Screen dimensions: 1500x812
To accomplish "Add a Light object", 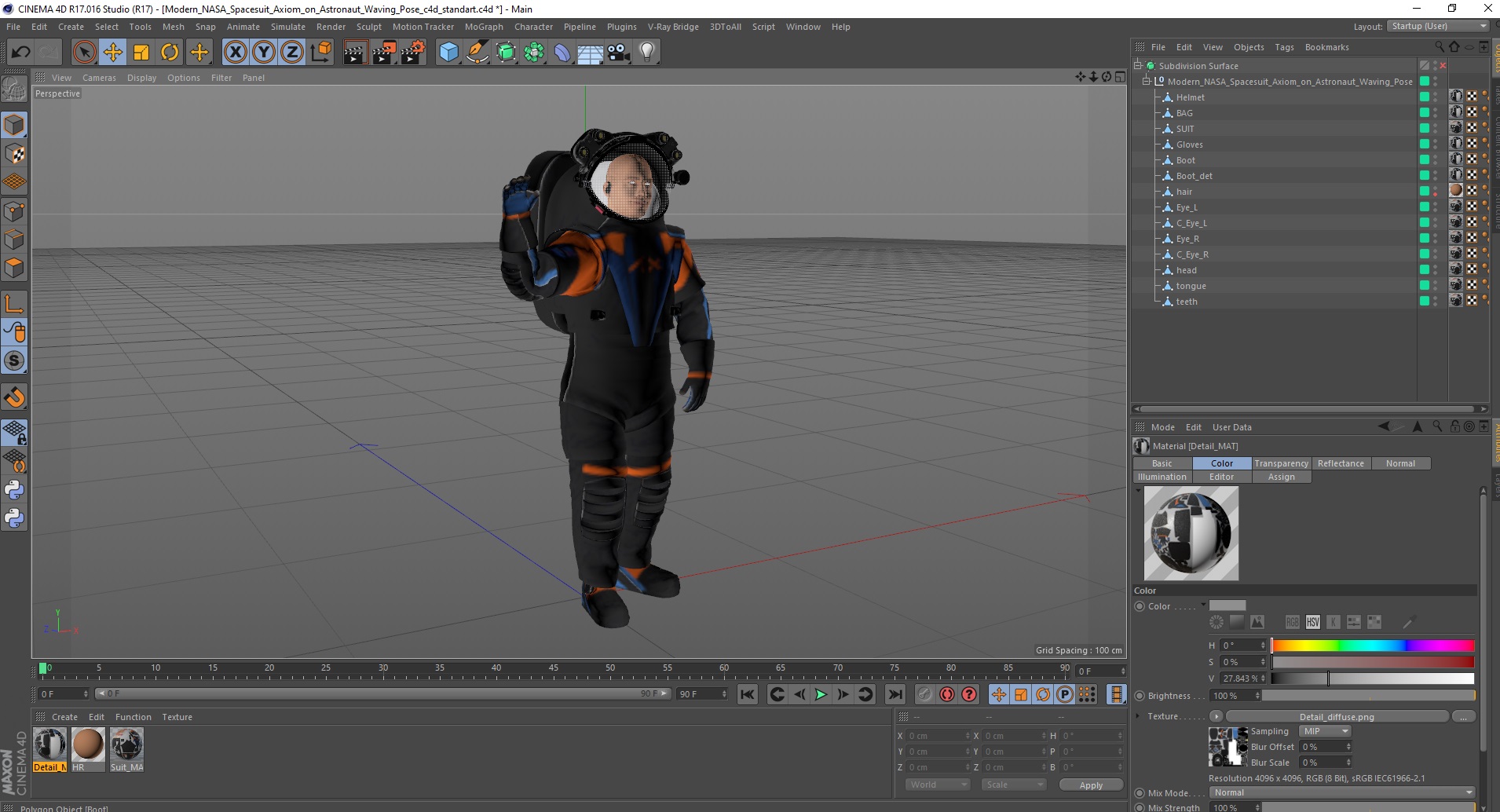I will [x=647, y=53].
